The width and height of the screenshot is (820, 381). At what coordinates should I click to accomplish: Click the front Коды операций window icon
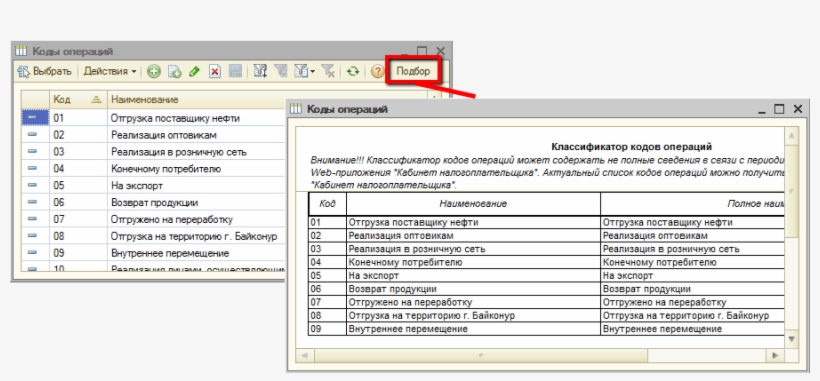296,109
